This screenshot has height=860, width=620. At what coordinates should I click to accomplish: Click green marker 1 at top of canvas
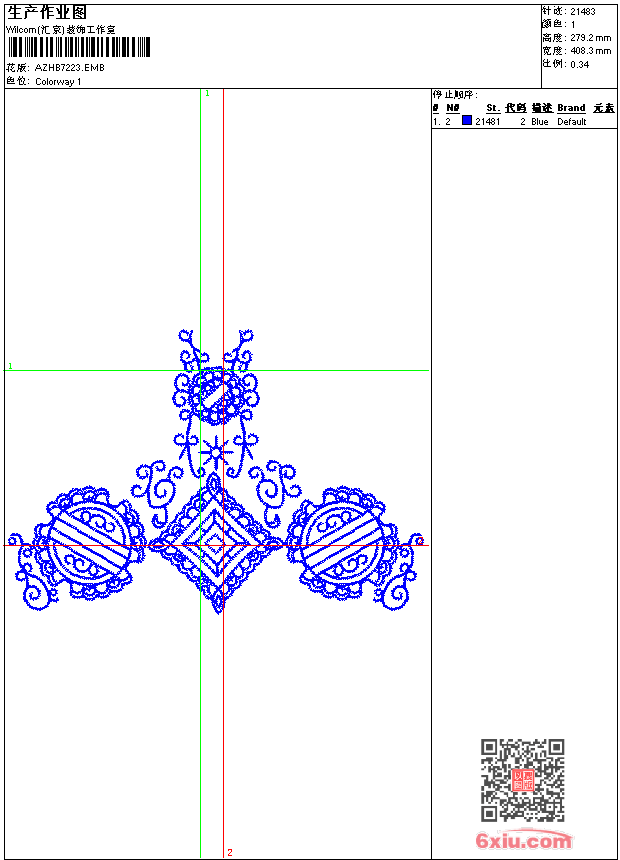[207, 93]
